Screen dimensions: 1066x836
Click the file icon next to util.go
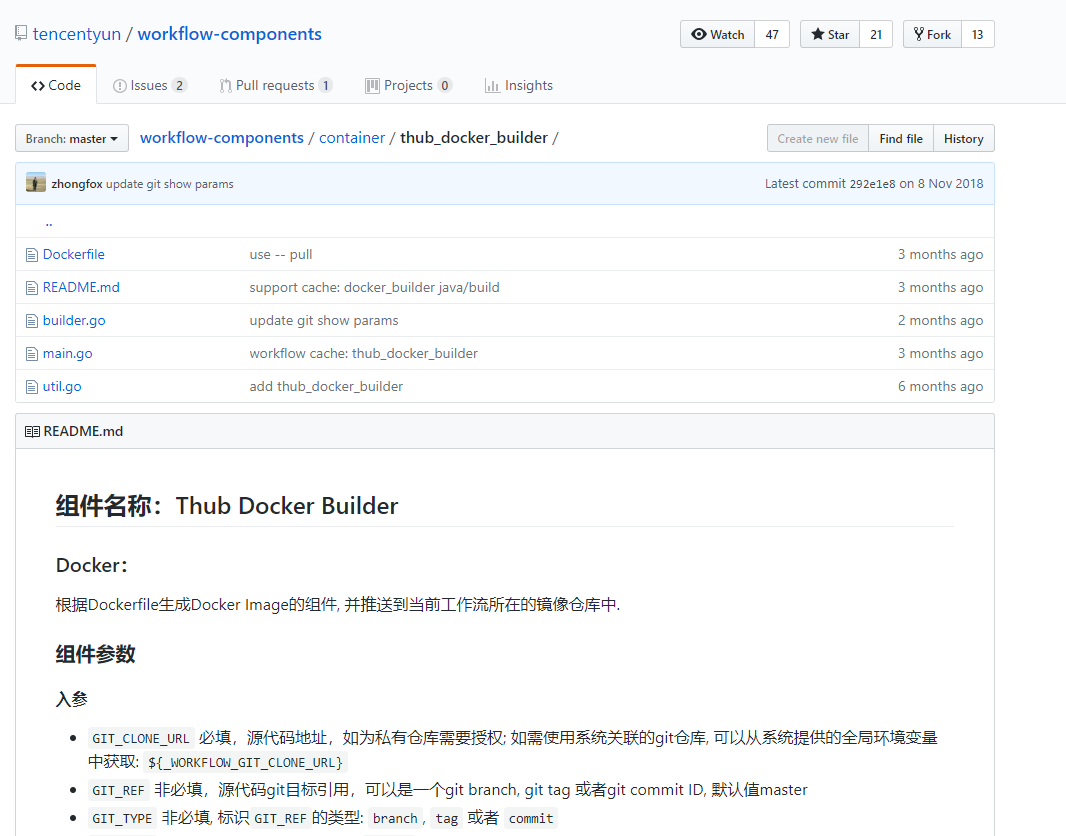32,387
